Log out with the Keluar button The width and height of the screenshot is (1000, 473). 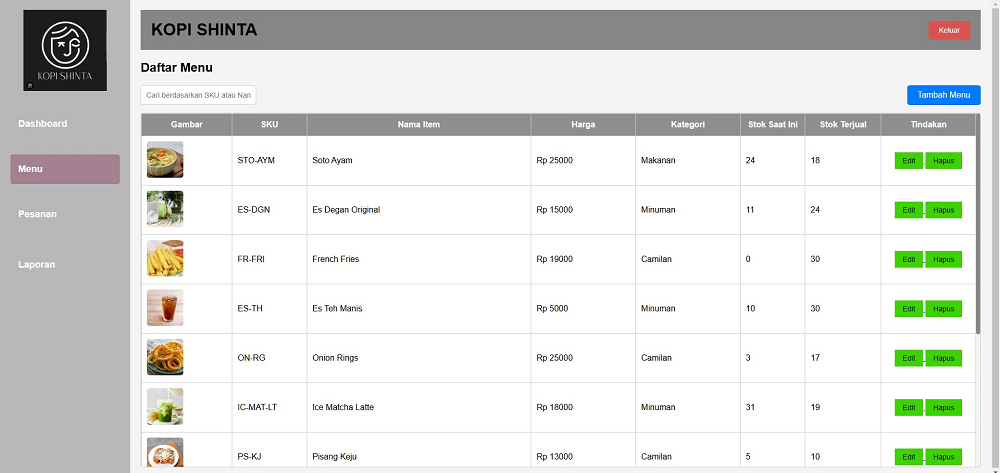click(949, 30)
